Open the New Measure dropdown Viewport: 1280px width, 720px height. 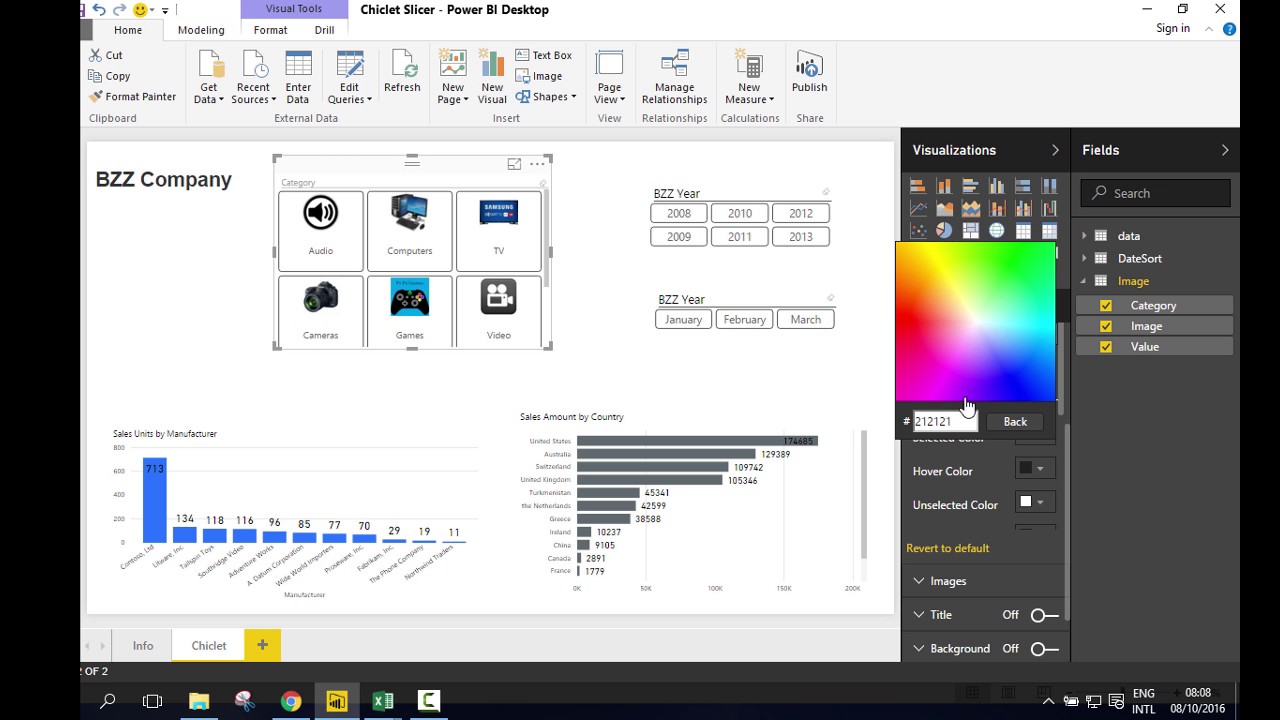[749, 77]
